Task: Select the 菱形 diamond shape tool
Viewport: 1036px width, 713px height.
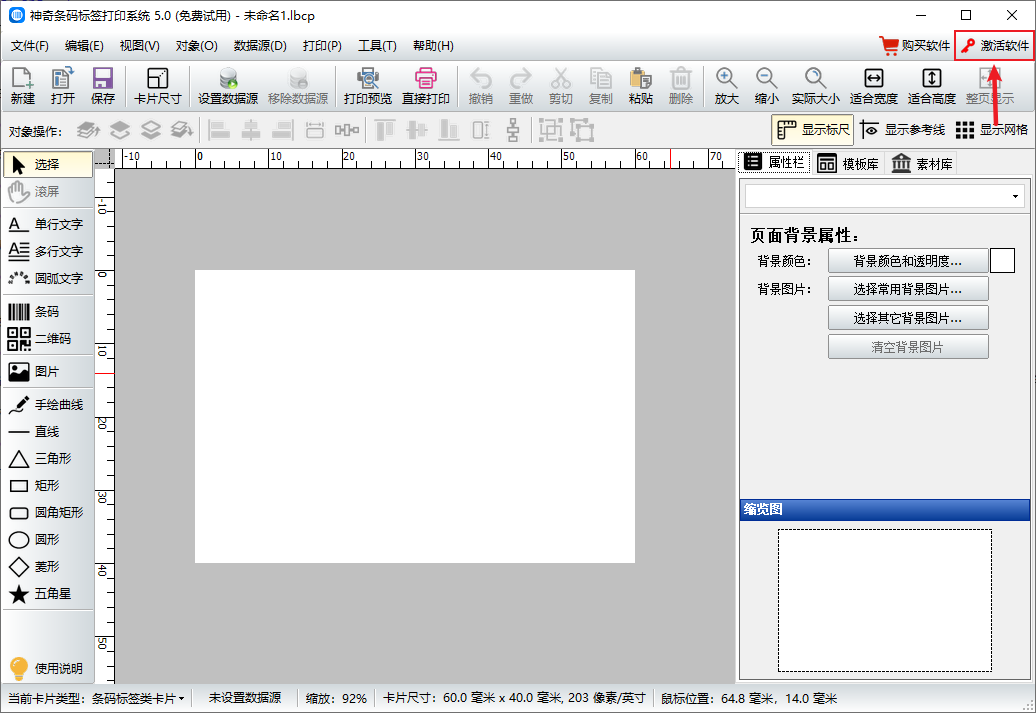Action: (x=48, y=566)
